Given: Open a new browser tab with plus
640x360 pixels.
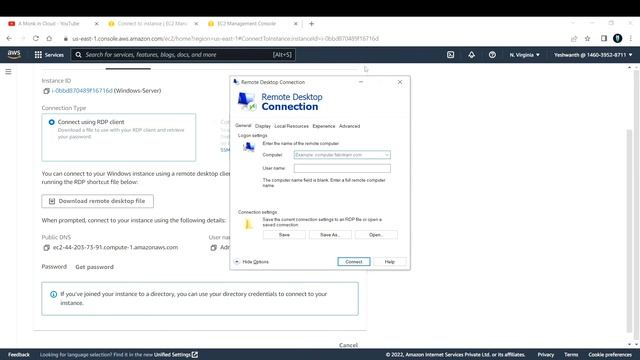Looking at the screenshot, I should click(311, 24).
